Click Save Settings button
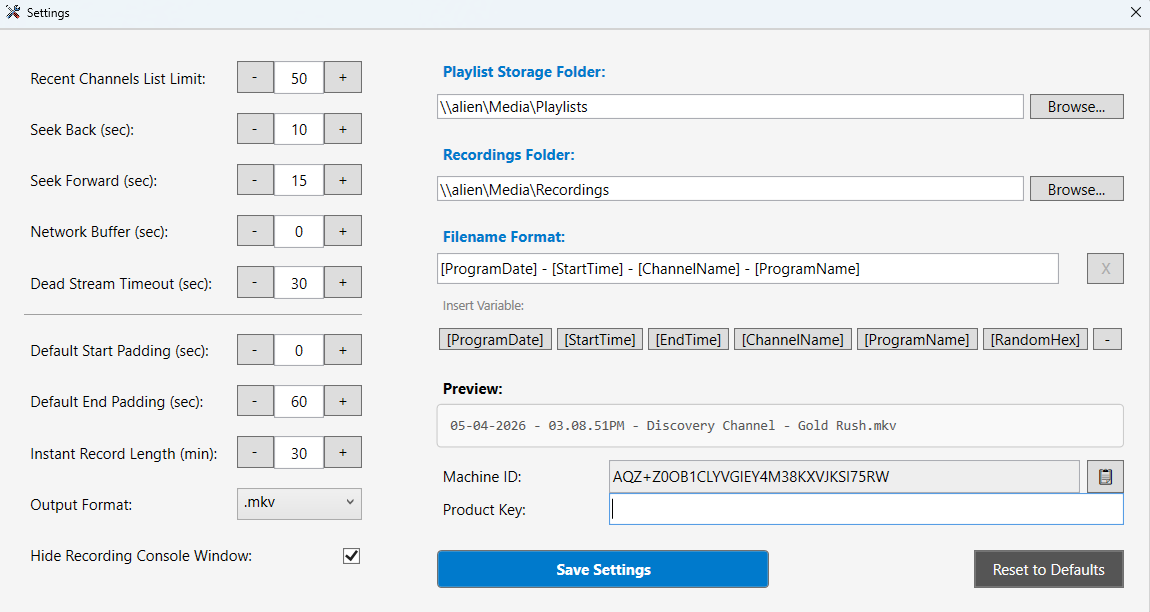The image size is (1150, 612). pyautogui.click(x=603, y=569)
